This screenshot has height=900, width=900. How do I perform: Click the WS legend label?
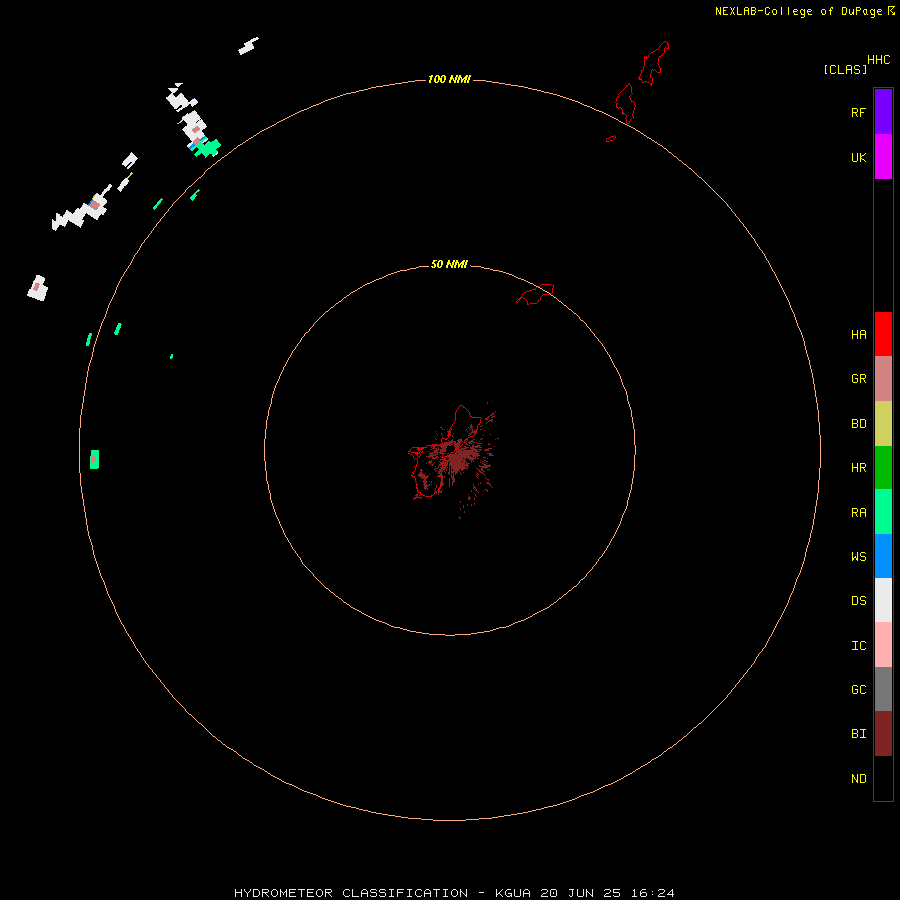click(858, 556)
